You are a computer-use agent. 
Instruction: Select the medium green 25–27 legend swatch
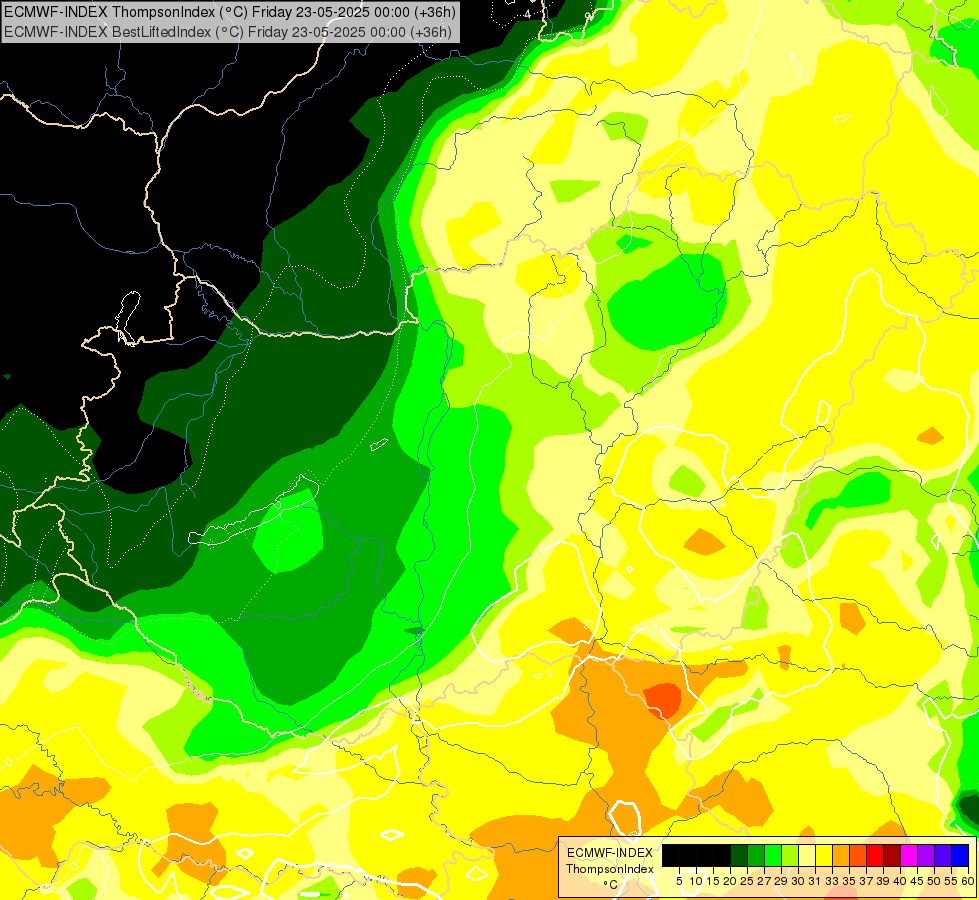point(756,855)
